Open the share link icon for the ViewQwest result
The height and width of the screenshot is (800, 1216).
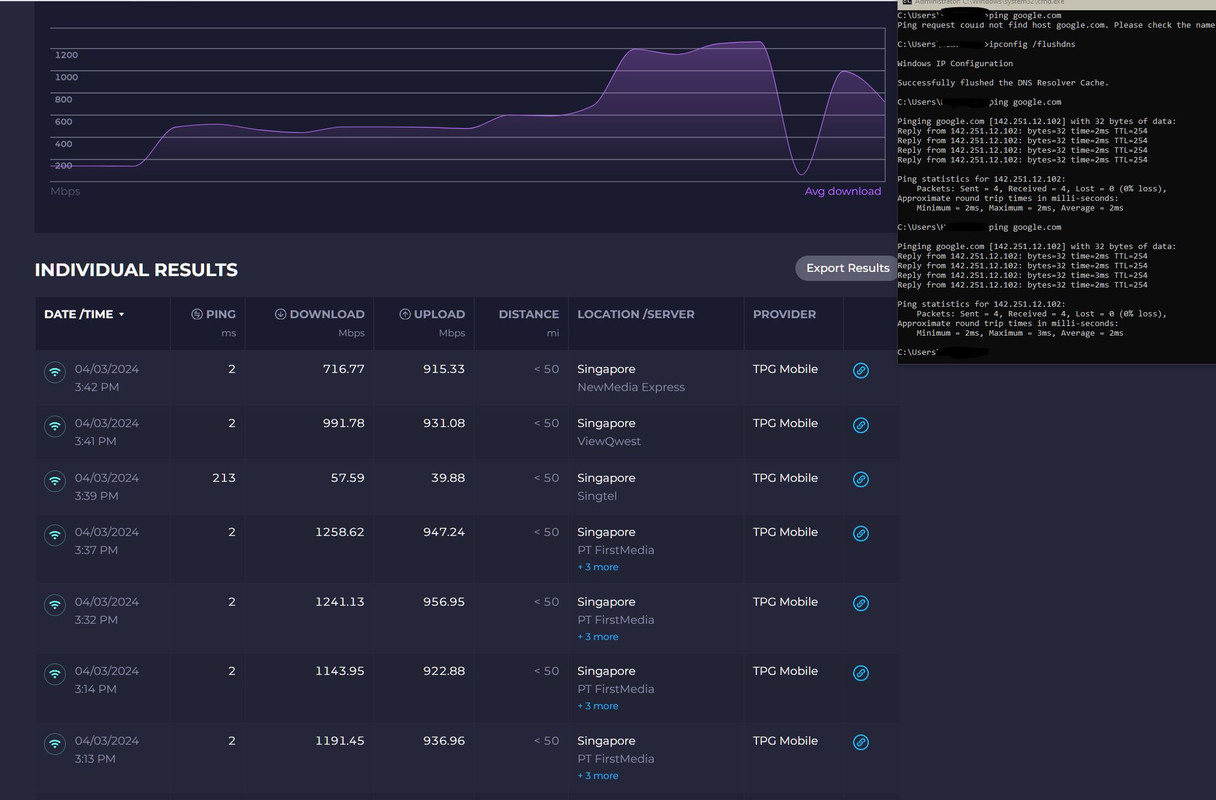(x=860, y=425)
